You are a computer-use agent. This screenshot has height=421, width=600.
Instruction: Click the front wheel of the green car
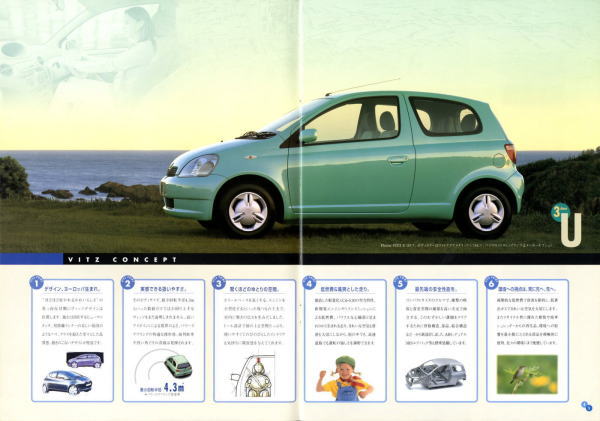tap(246, 211)
